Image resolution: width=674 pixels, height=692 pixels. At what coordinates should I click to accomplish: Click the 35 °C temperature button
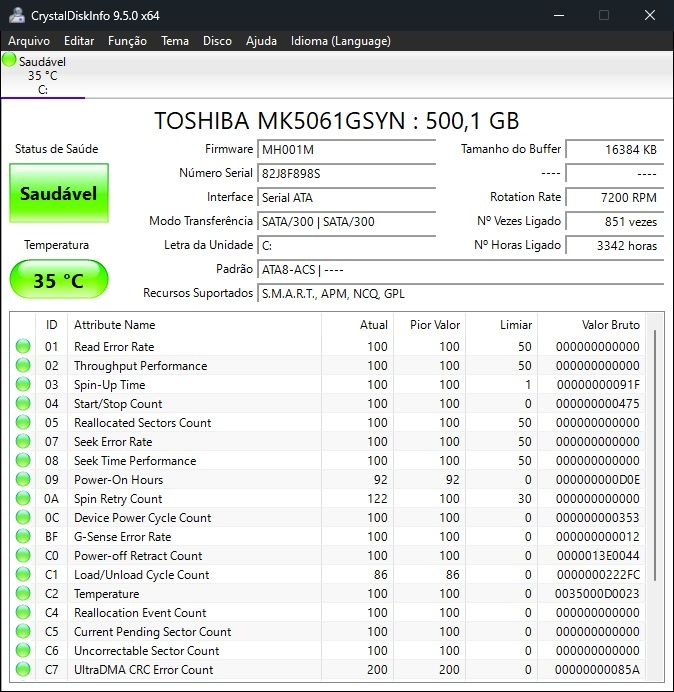click(59, 279)
